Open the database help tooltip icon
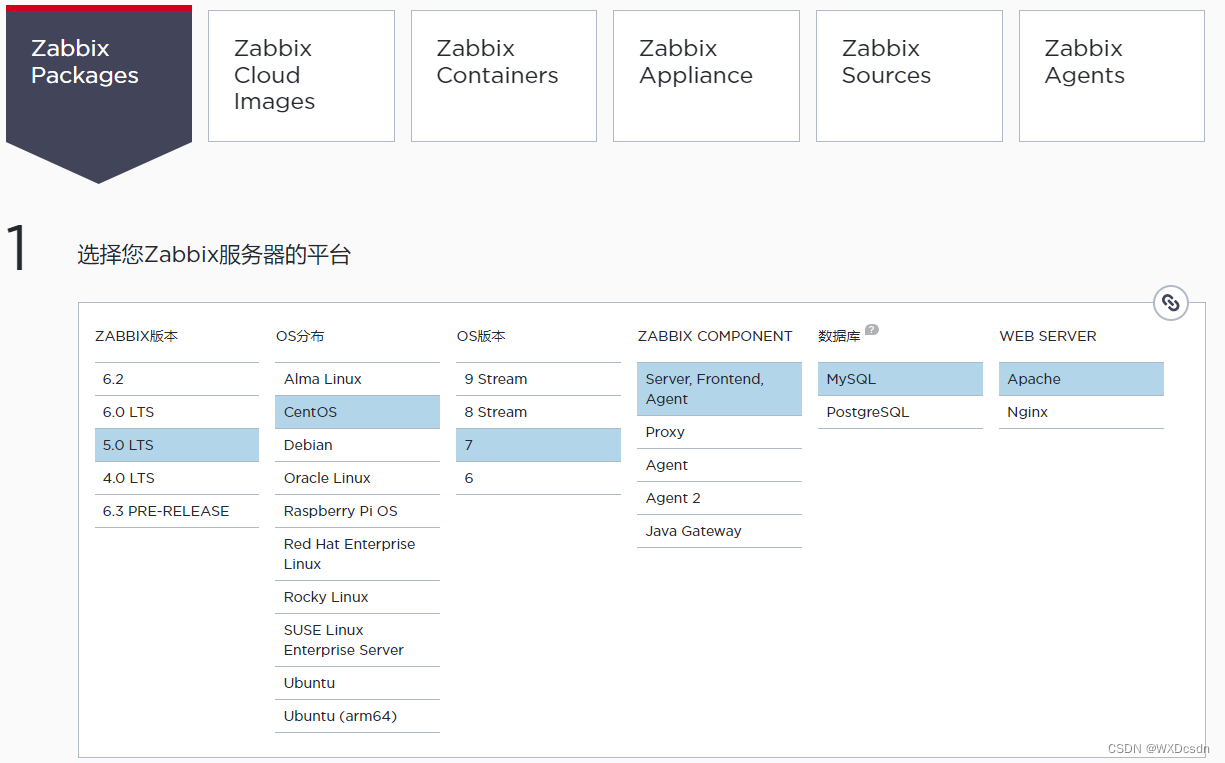Viewport: 1225px width, 763px height. (x=871, y=329)
